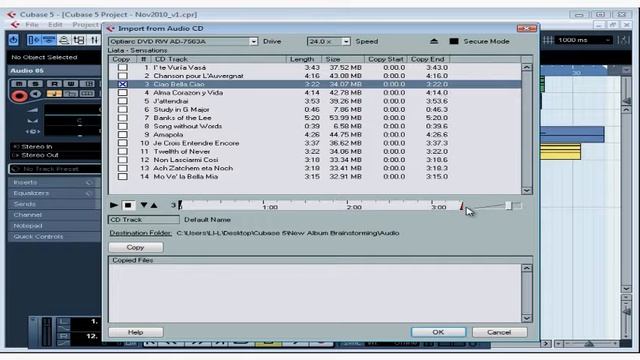Adjust the preview volume slider handle
Image resolution: width=640 pixels, height=360 pixels.
[x=508, y=205]
